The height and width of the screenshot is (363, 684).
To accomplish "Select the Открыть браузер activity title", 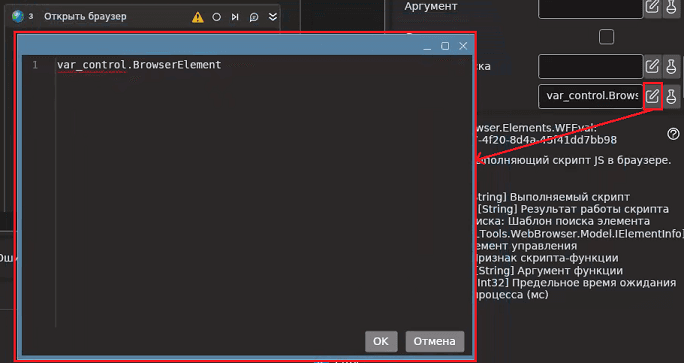I will click(85, 17).
